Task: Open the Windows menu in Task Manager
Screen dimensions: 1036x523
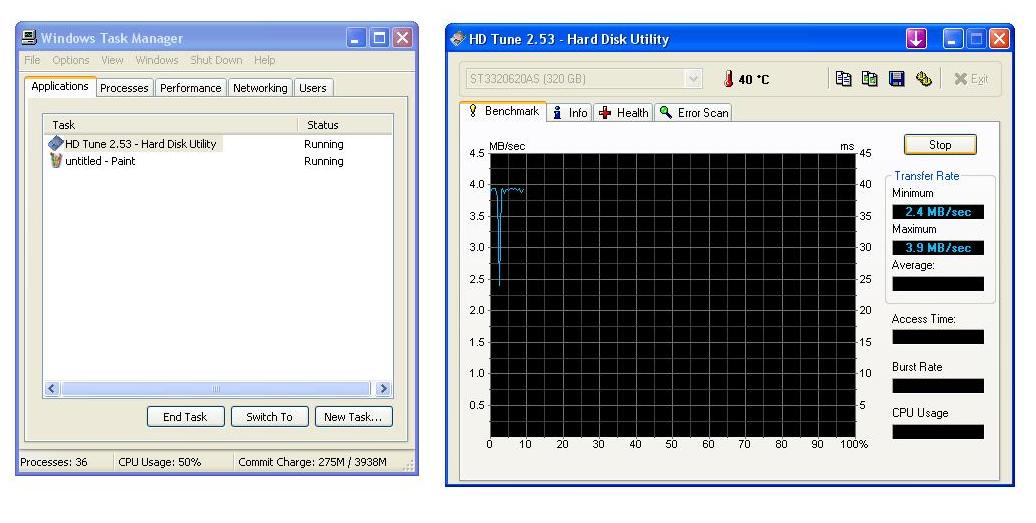Action: point(157,60)
